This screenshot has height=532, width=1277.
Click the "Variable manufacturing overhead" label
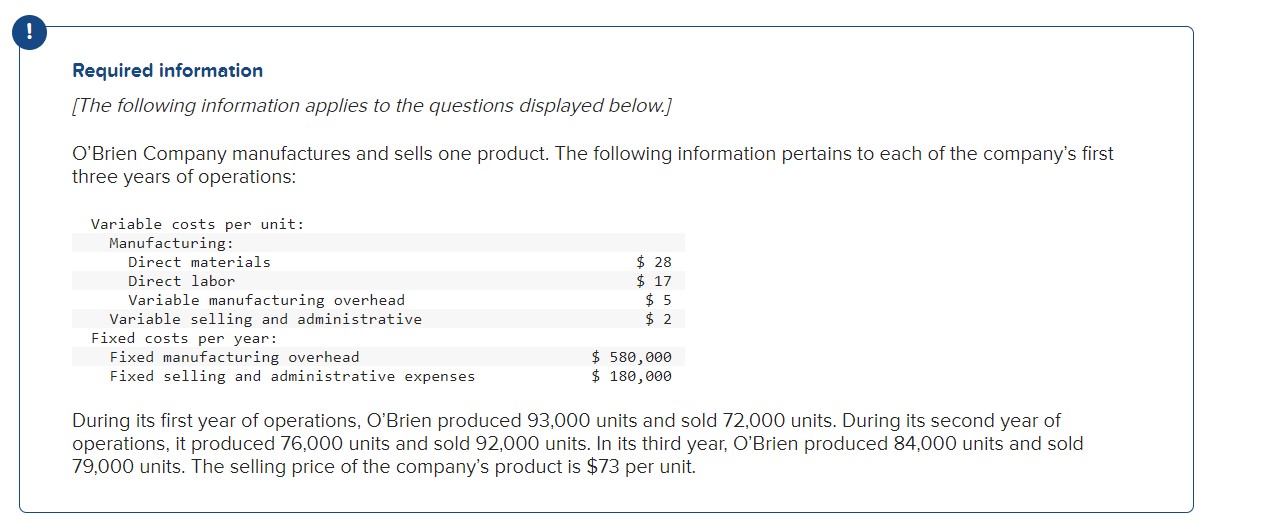[x=266, y=300]
